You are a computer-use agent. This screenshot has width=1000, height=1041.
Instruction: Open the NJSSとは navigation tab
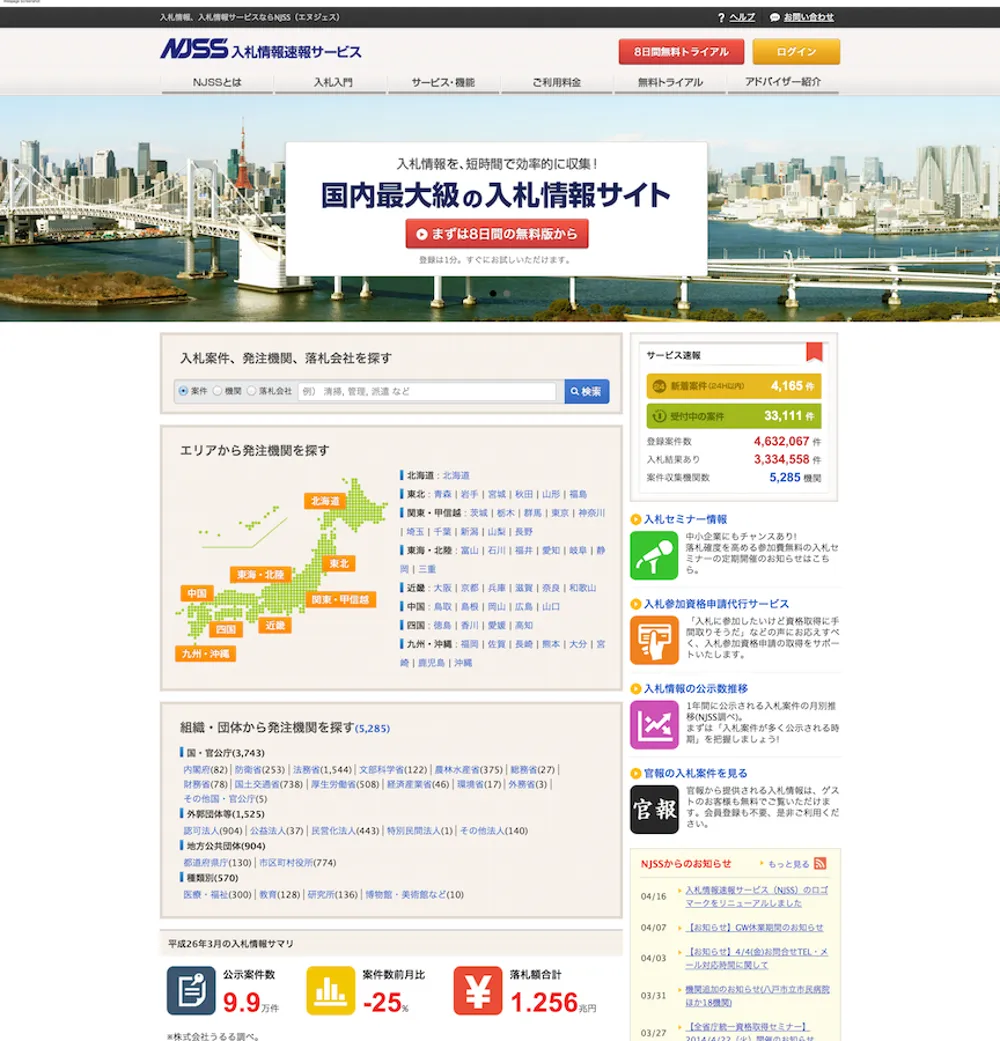pos(217,82)
